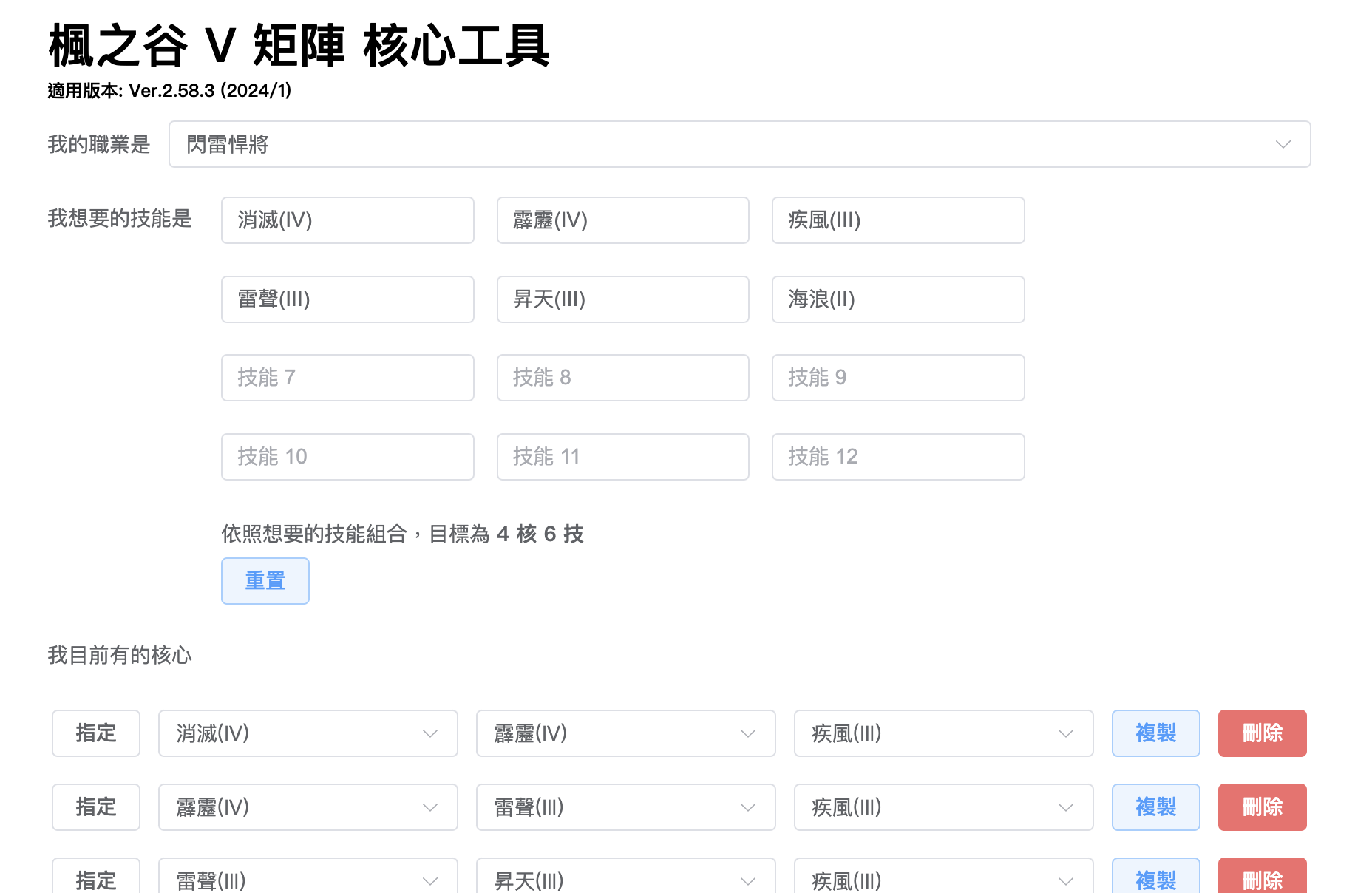Focus the empty 技能 9 field
Image resolution: width=1372 pixels, height=893 pixels.
pyautogui.click(x=898, y=378)
